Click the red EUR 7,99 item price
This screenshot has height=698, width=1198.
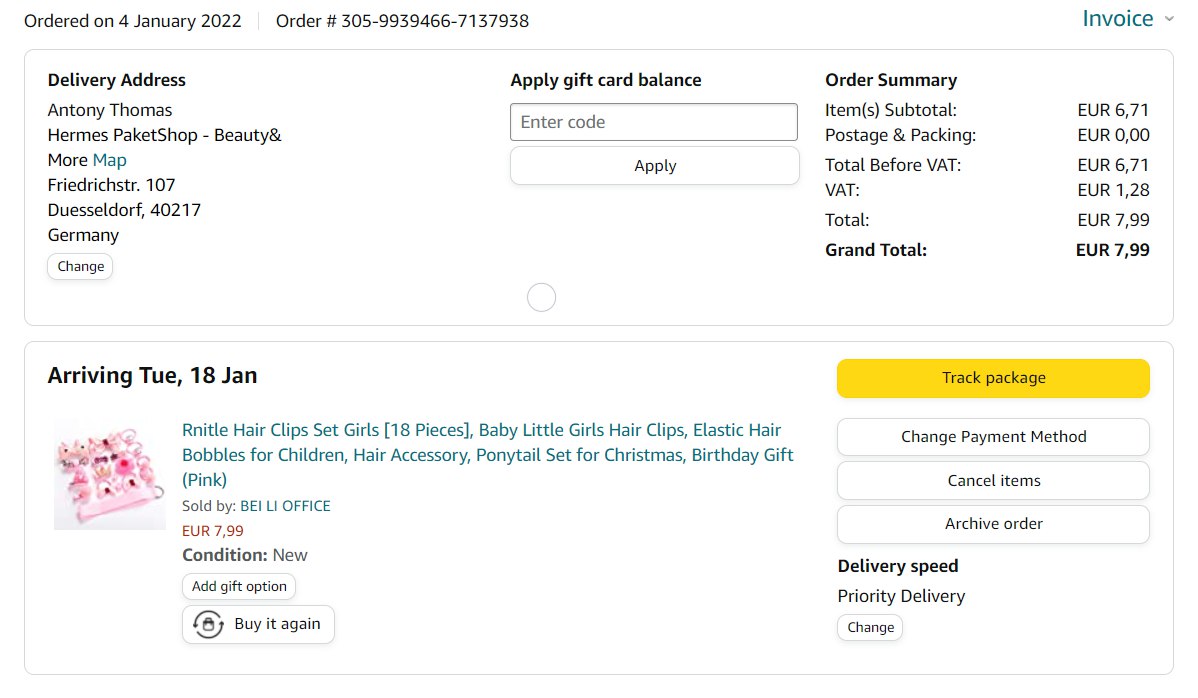[x=212, y=531]
